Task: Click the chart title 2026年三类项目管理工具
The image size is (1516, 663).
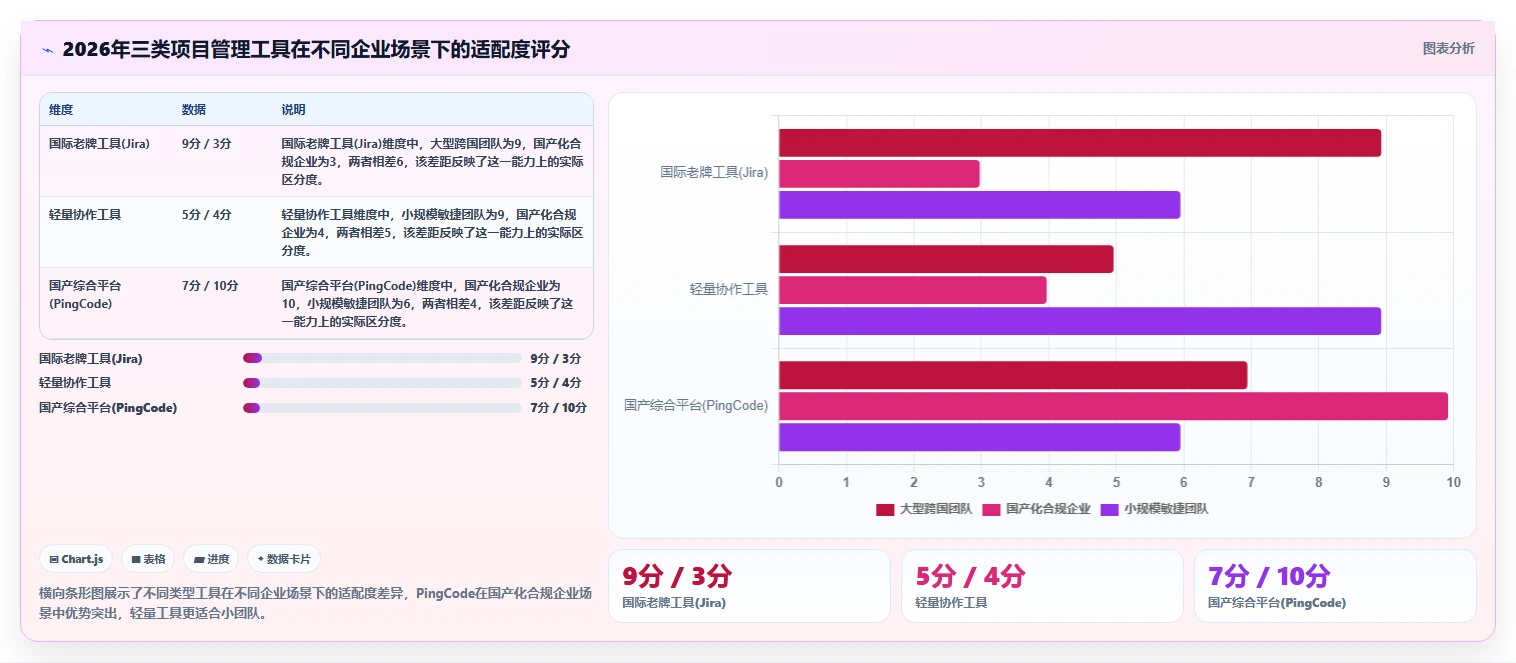Action: 316,49
